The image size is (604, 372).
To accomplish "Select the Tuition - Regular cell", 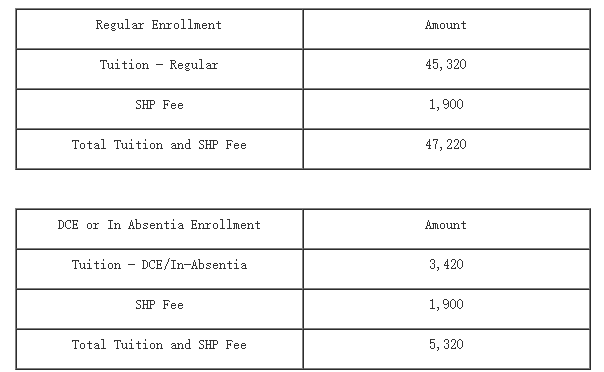I will tap(159, 69).
